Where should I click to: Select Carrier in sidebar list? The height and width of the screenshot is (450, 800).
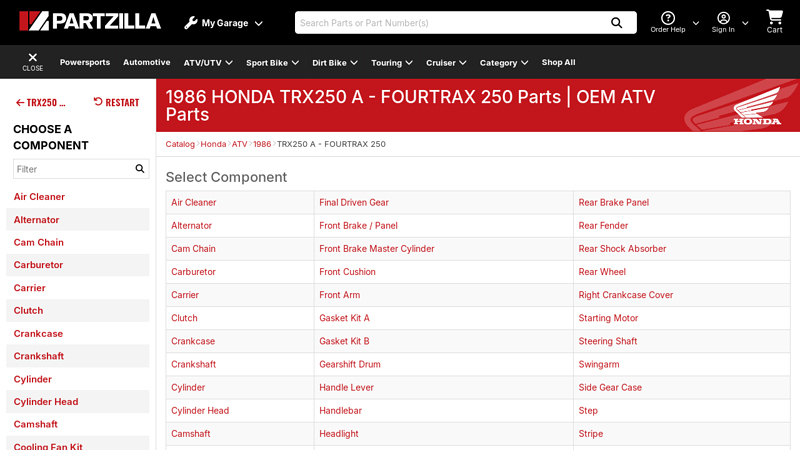tap(30, 288)
